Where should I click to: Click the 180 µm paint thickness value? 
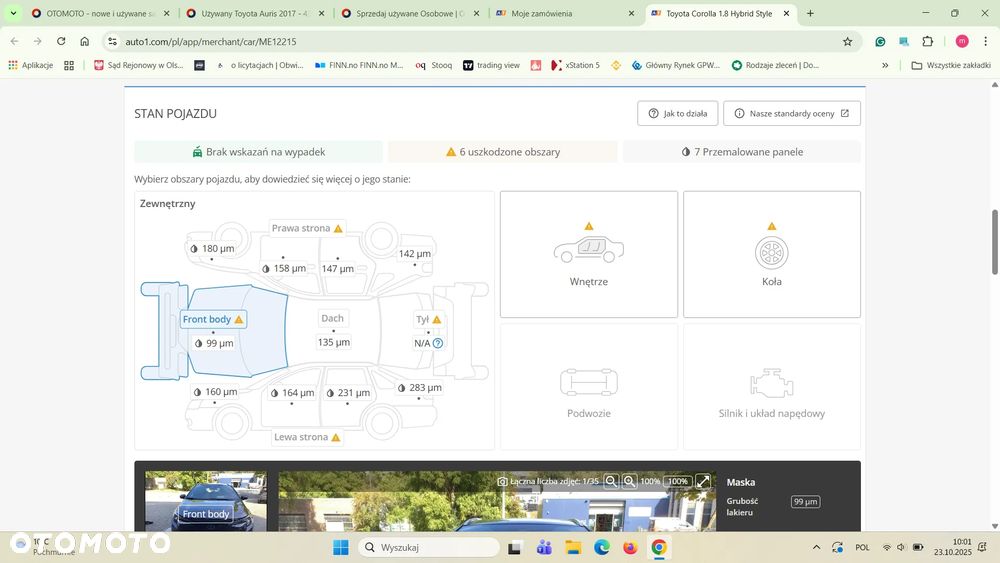[212, 248]
